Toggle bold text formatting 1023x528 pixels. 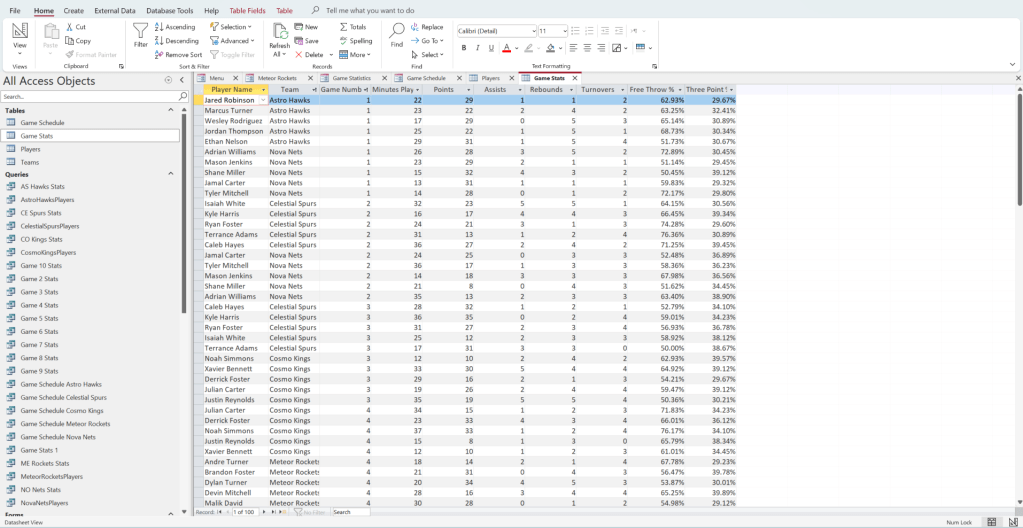click(462, 48)
